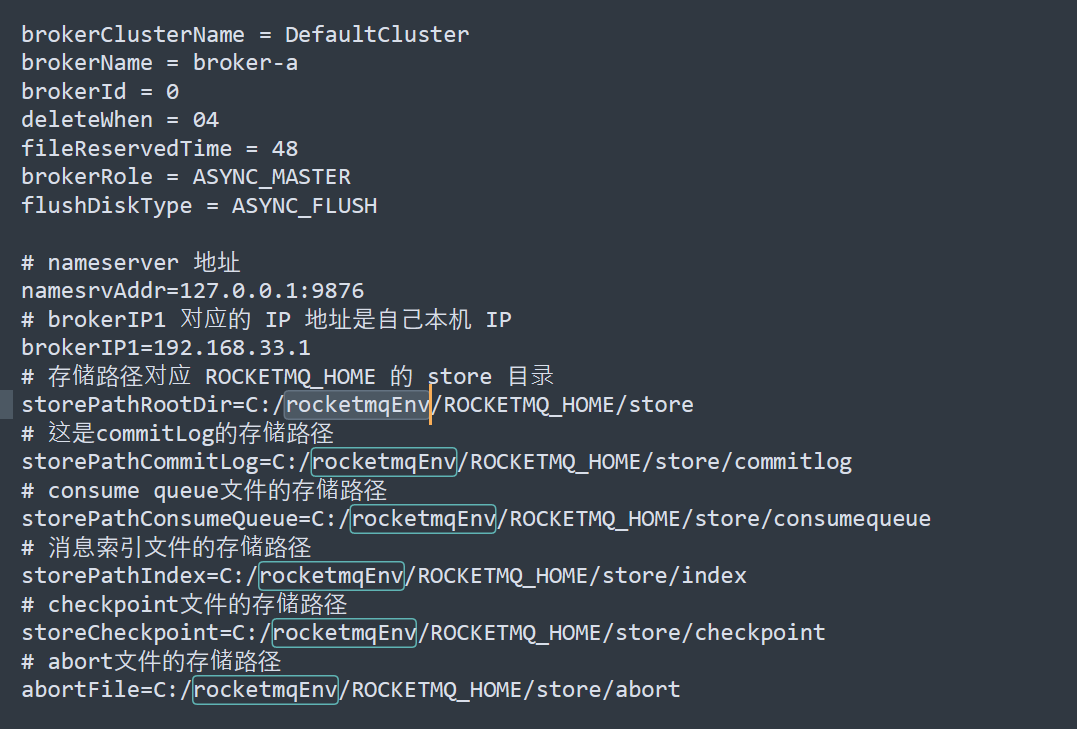Image resolution: width=1077 pixels, height=729 pixels.
Task: Click ASYNC_MASTER in the brokerRole line
Action: (x=271, y=177)
